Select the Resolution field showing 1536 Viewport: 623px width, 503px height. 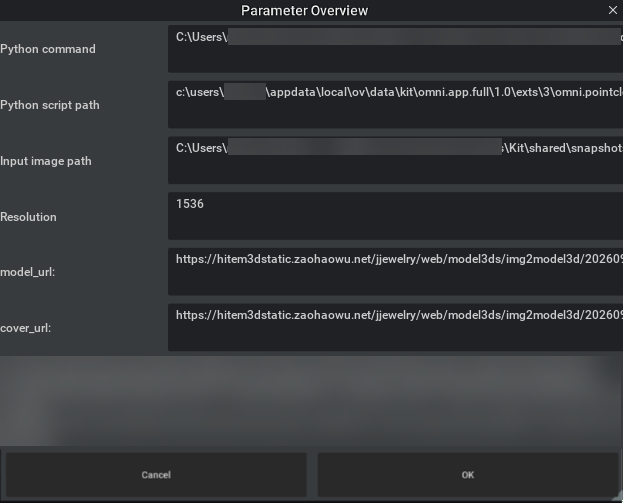click(x=395, y=216)
